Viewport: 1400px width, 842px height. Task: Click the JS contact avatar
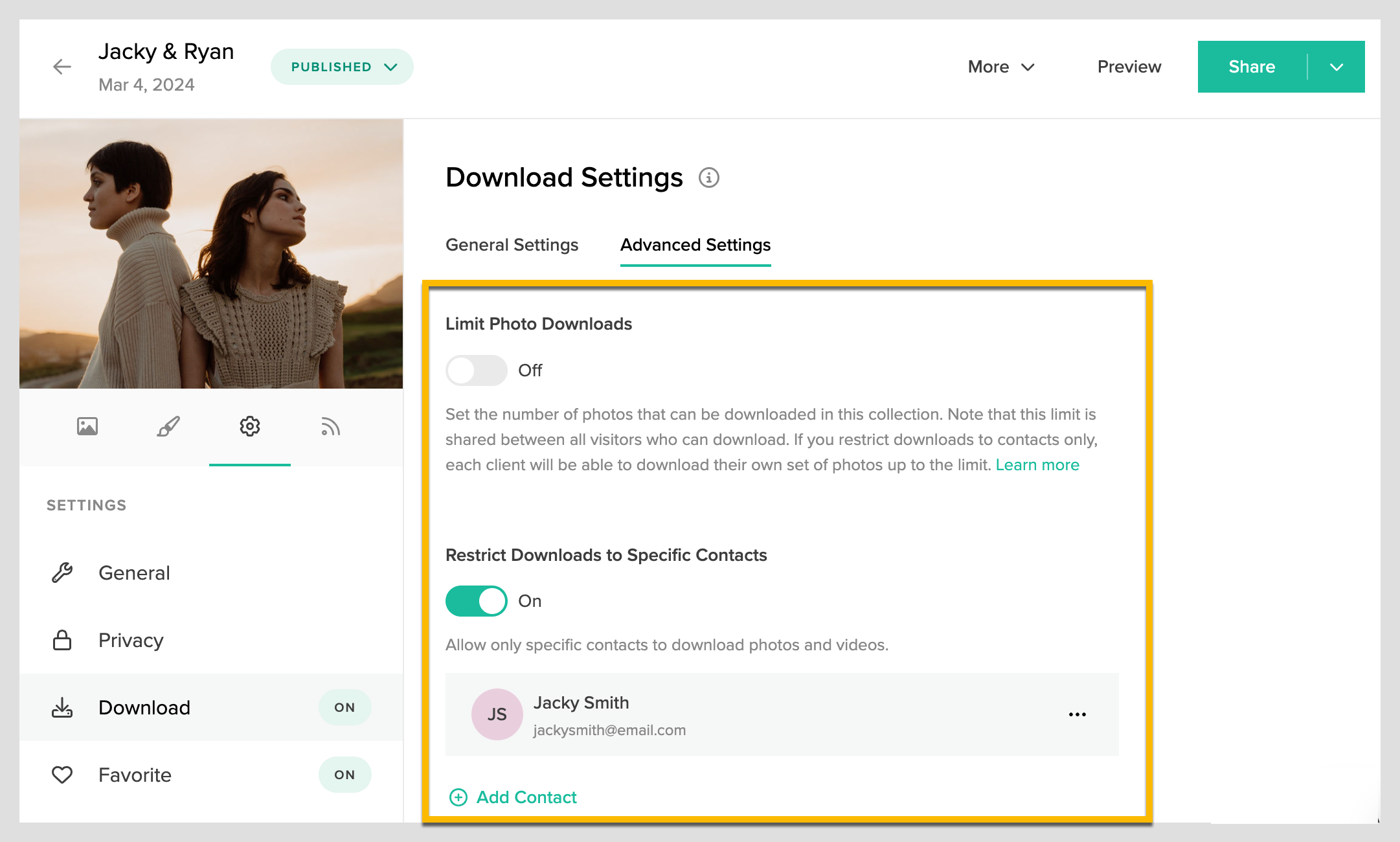point(497,714)
